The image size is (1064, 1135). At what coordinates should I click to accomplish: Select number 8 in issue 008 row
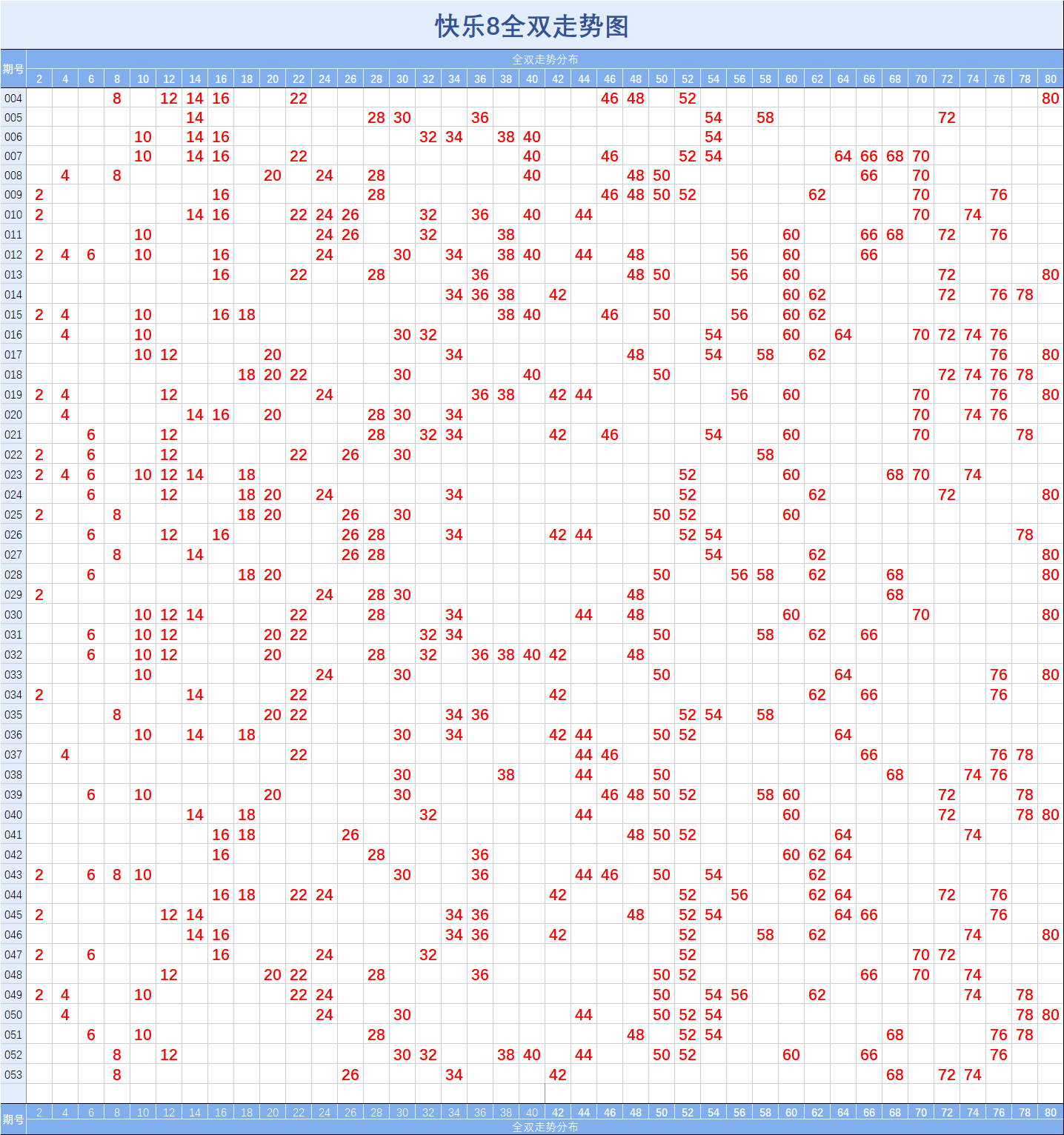coord(117,175)
